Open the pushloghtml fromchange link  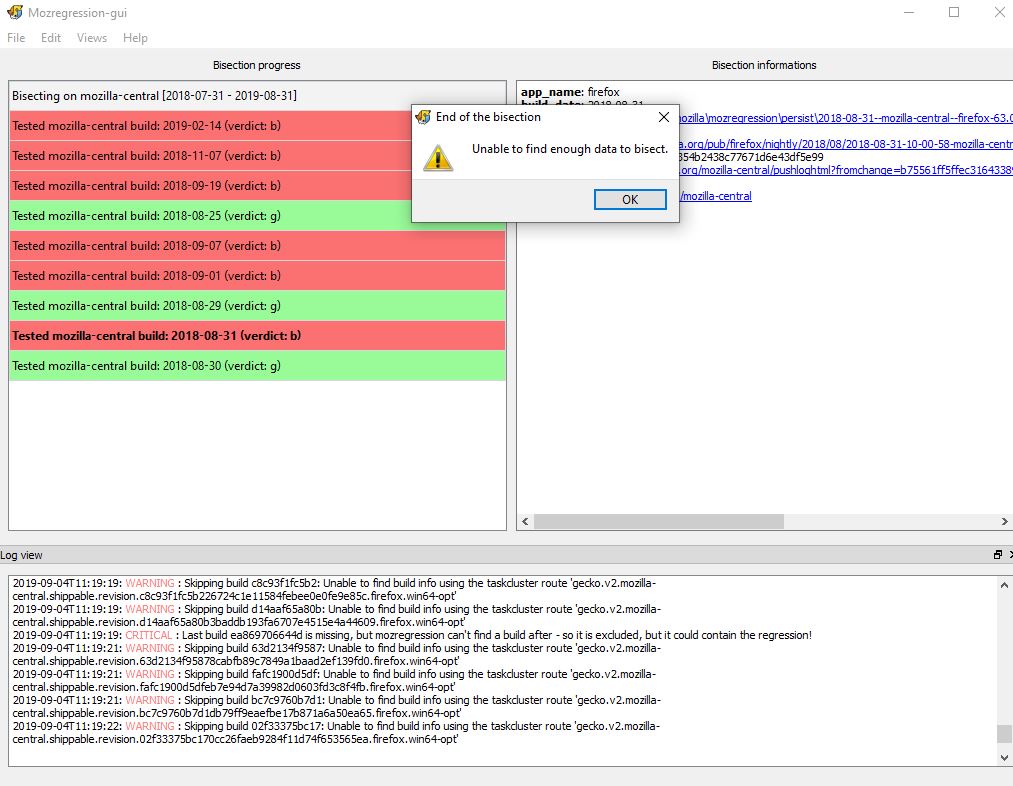pos(846,170)
